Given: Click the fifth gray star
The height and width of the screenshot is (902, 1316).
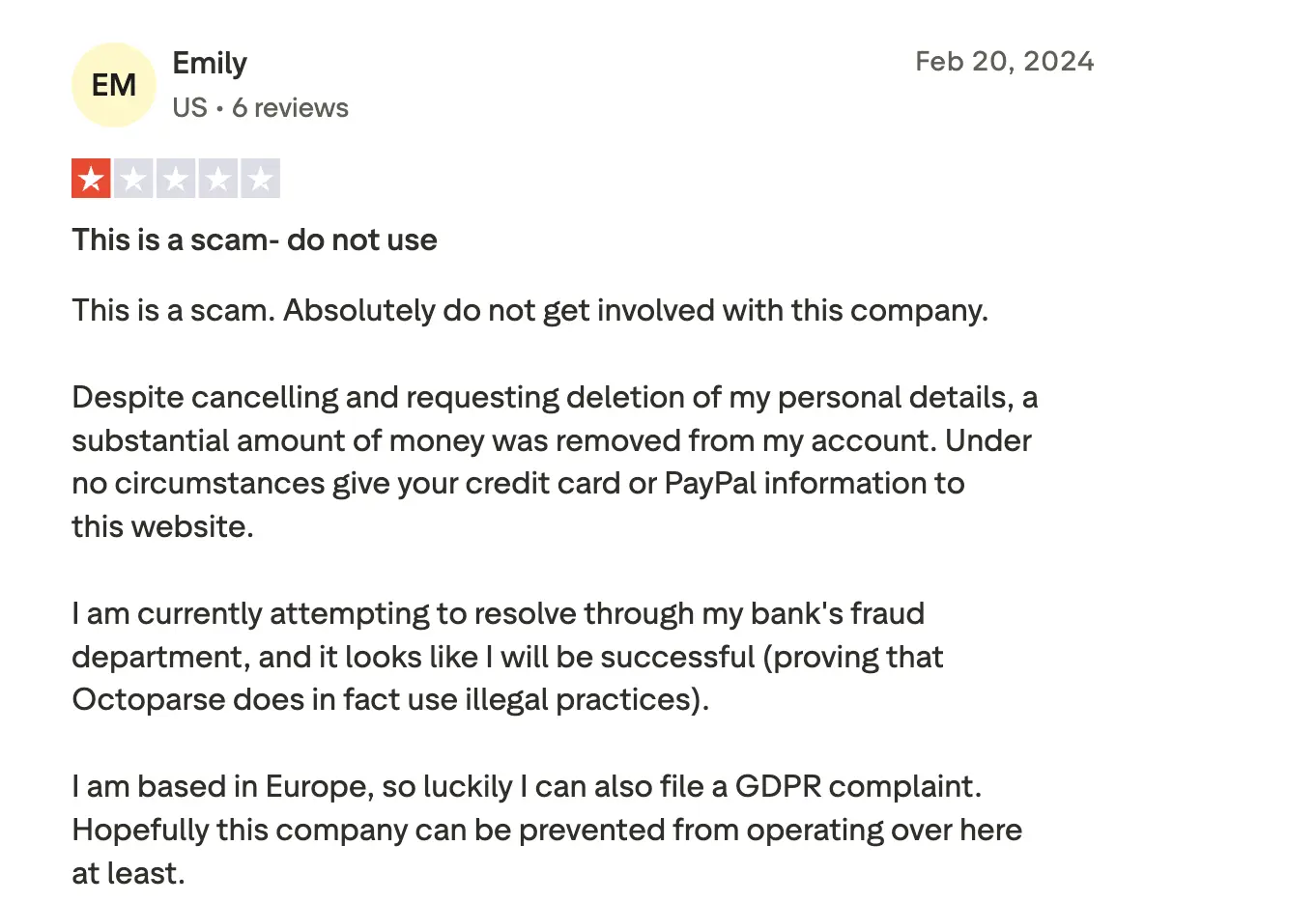Looking at the screenshot, I should click(x=261, y=179).
